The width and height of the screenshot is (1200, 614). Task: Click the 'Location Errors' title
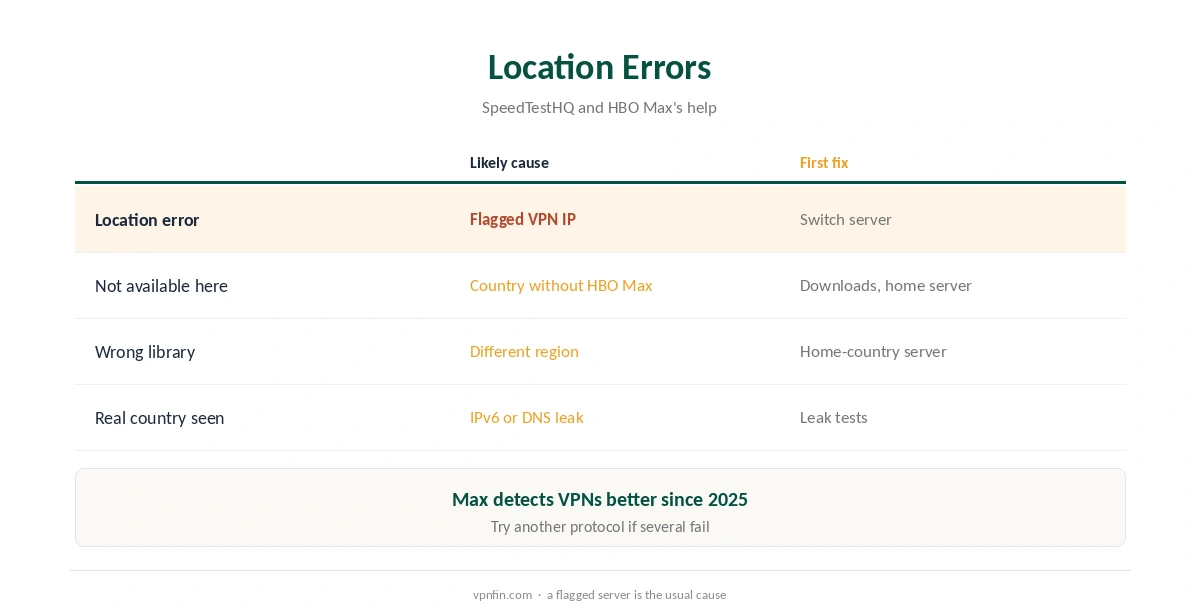click(599, 67)
